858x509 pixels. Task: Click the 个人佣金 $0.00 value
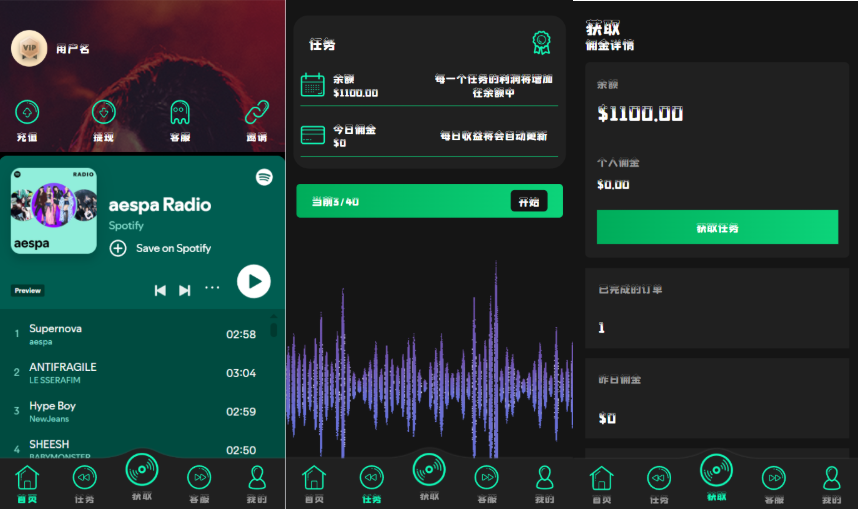click(613, 185)
